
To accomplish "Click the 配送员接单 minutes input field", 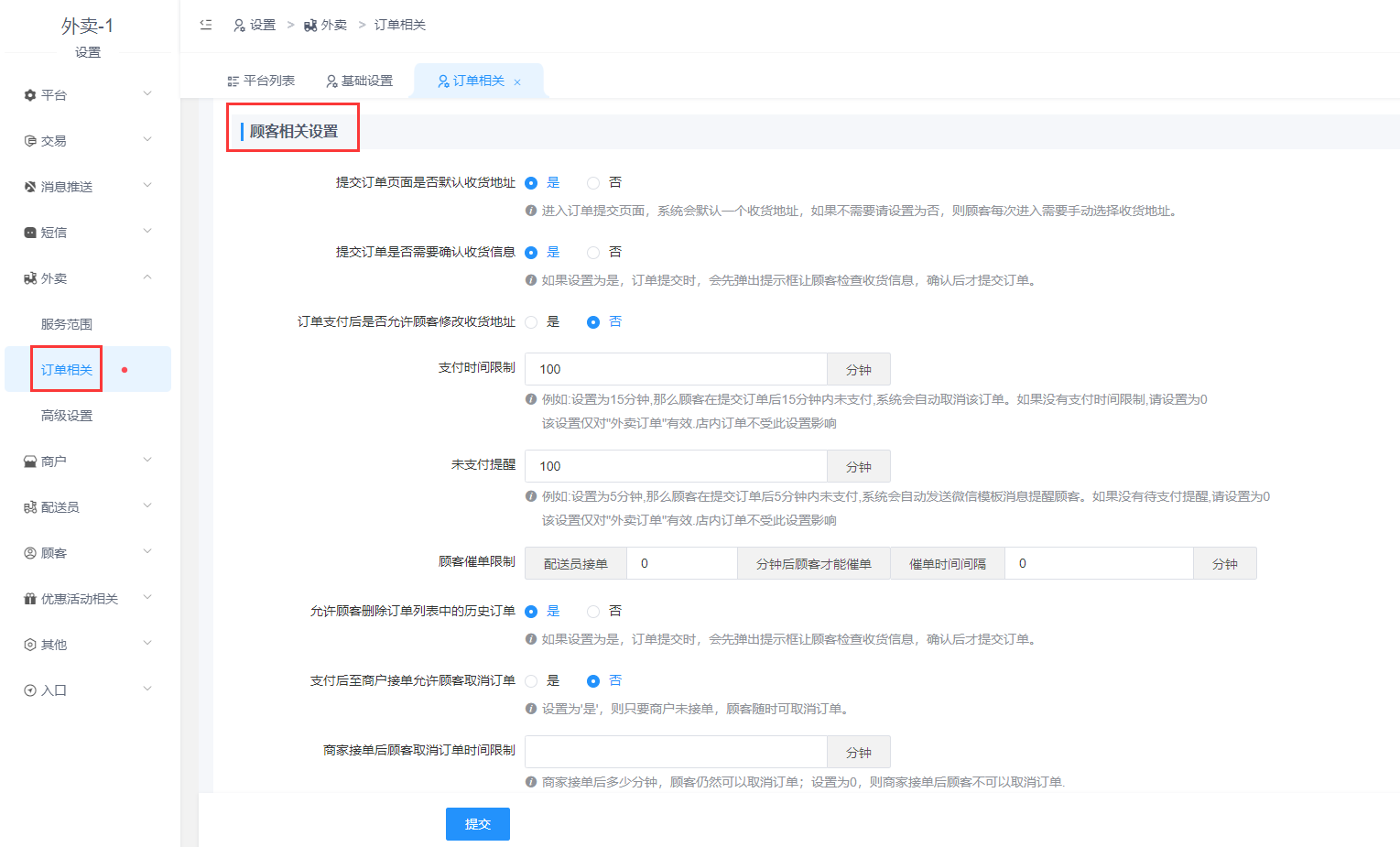I will 682,563.
